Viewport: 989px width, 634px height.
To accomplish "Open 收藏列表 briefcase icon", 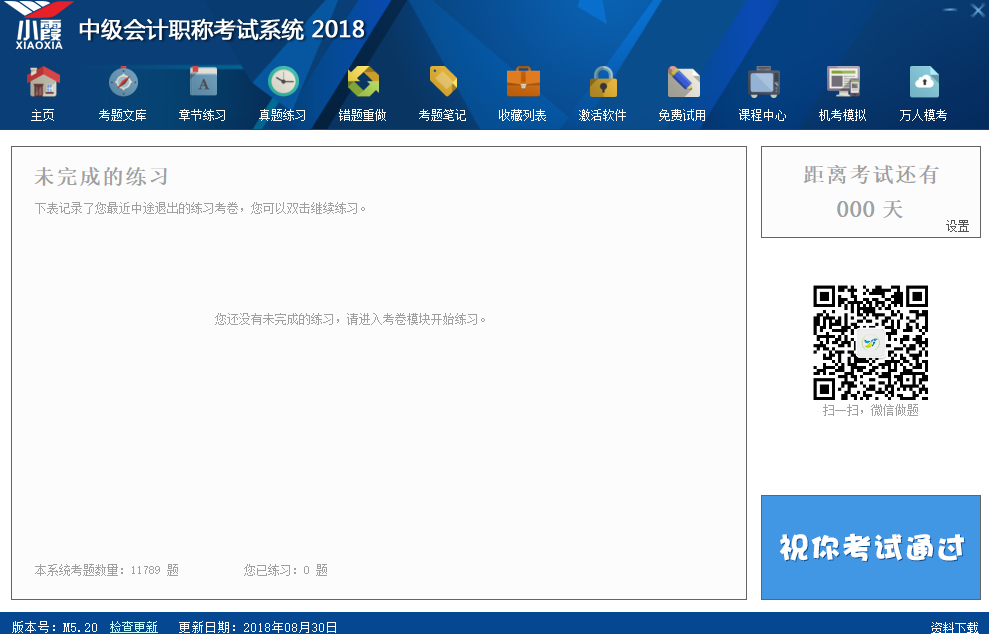I will click(x=522, y=93).
